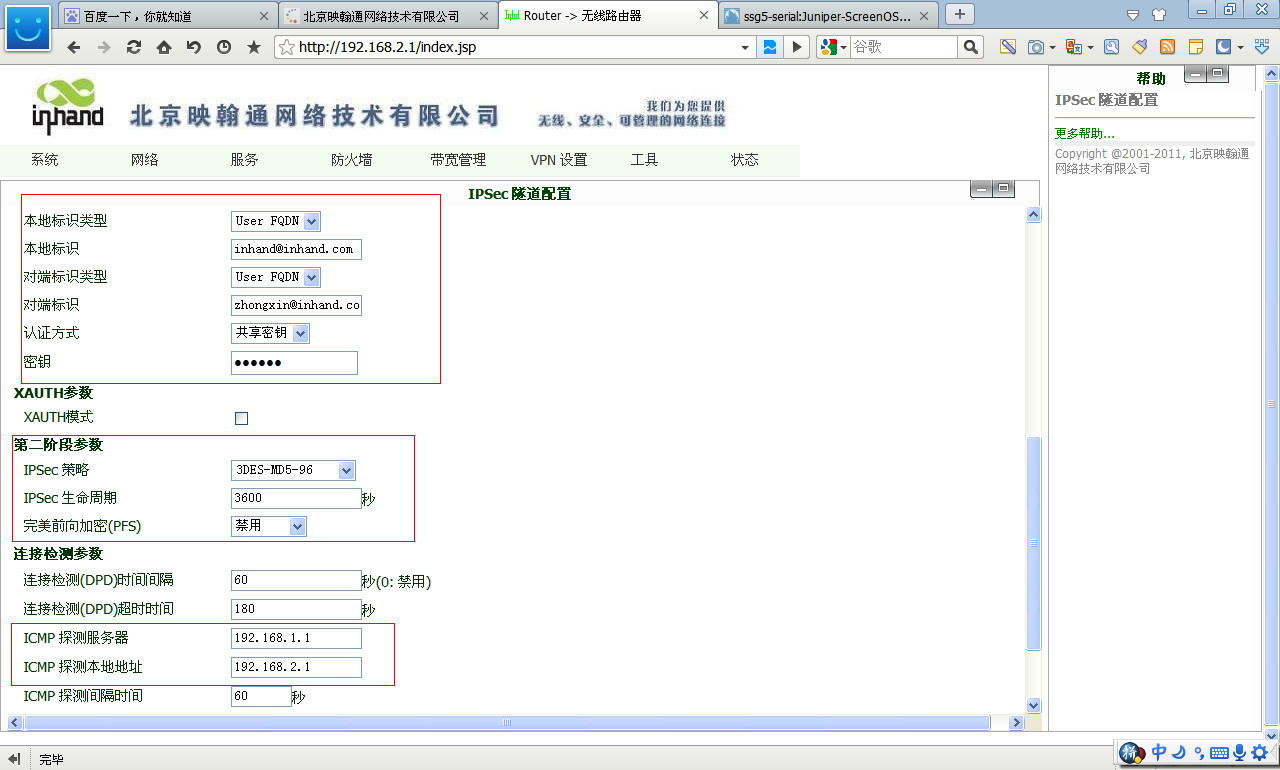Screen dimensions: 1280x770
Task: Minimize the 帮助 help panel
Action: 1195,74
